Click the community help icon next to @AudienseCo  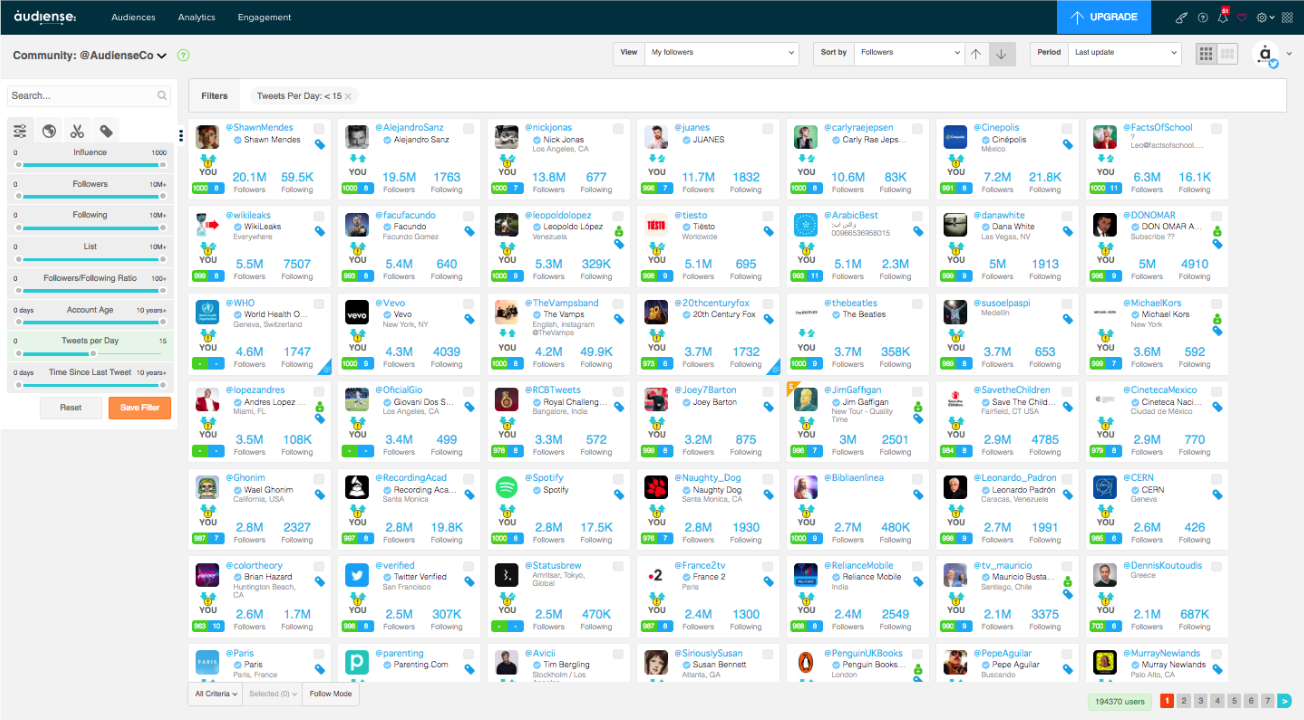[x=183, y=56]
